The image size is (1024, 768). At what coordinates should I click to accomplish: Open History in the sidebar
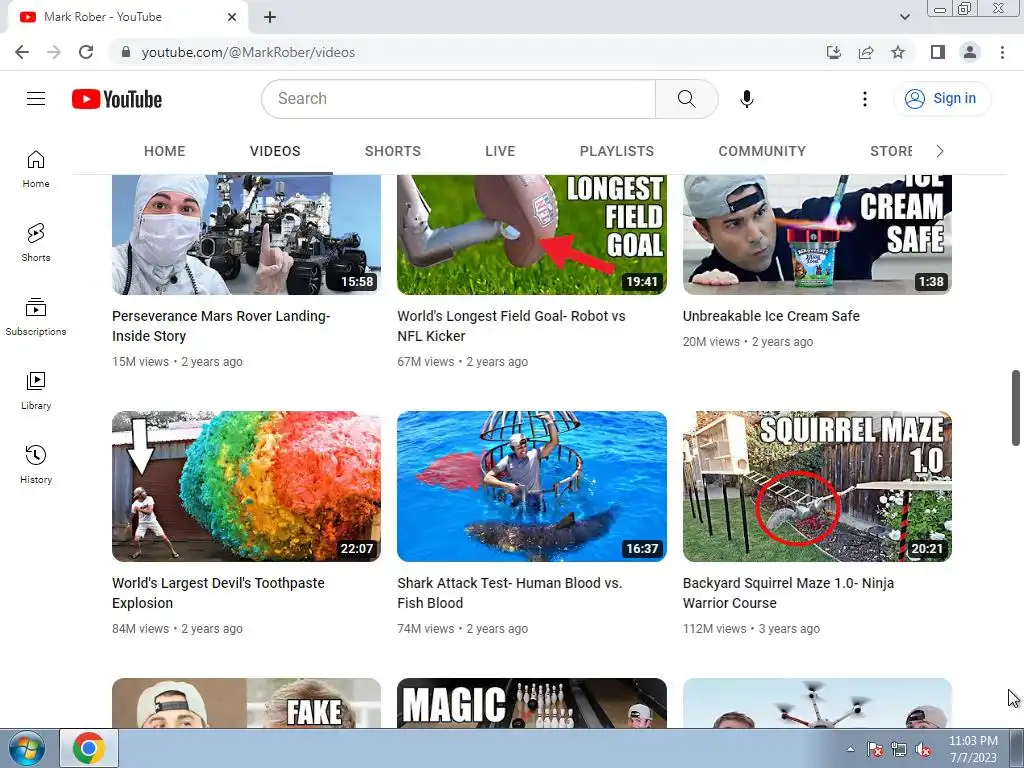pos(36,464)
